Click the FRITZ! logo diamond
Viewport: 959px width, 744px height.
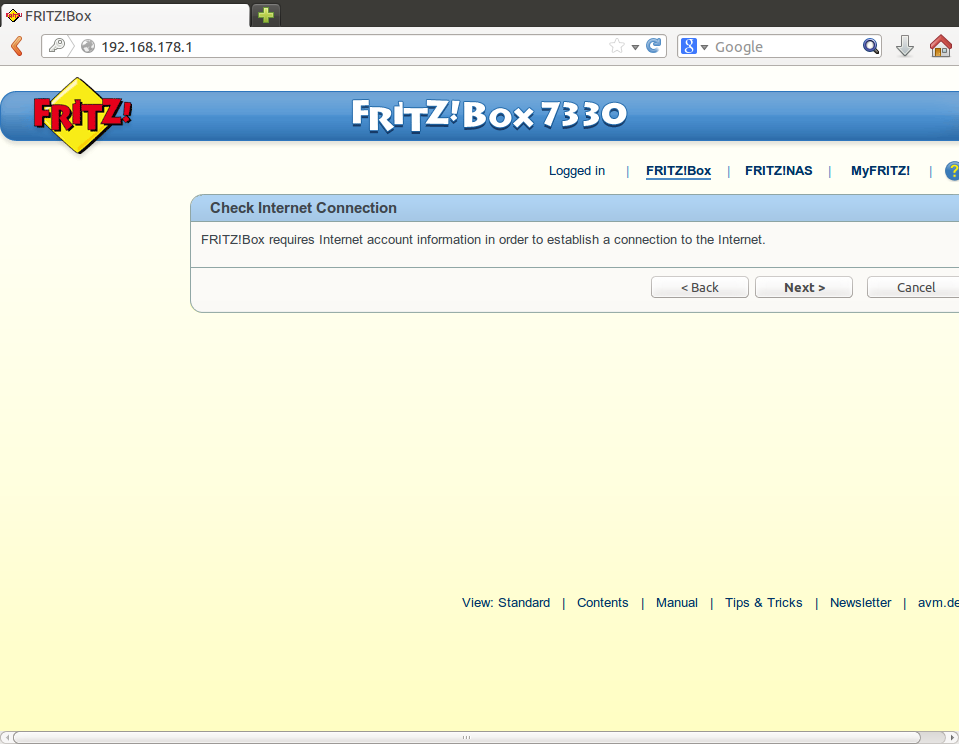tap(81, 115)
